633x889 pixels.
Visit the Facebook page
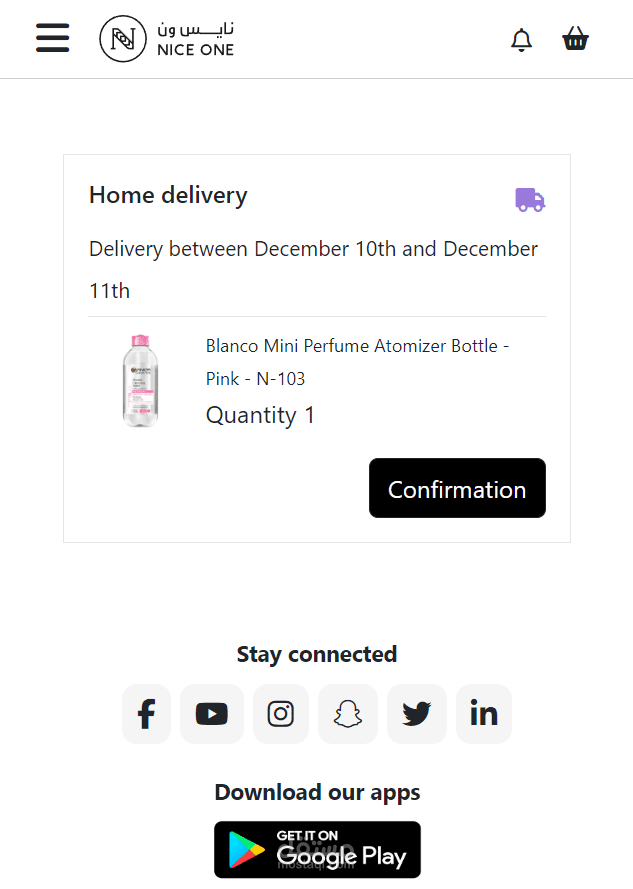coord(146,714)
